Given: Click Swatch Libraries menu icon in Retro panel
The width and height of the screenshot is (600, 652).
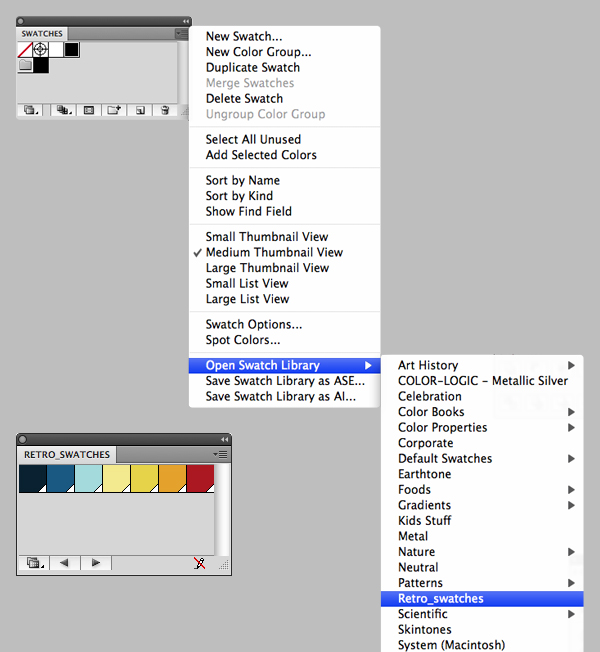Looking at the screenshot, I should point(34,563).
